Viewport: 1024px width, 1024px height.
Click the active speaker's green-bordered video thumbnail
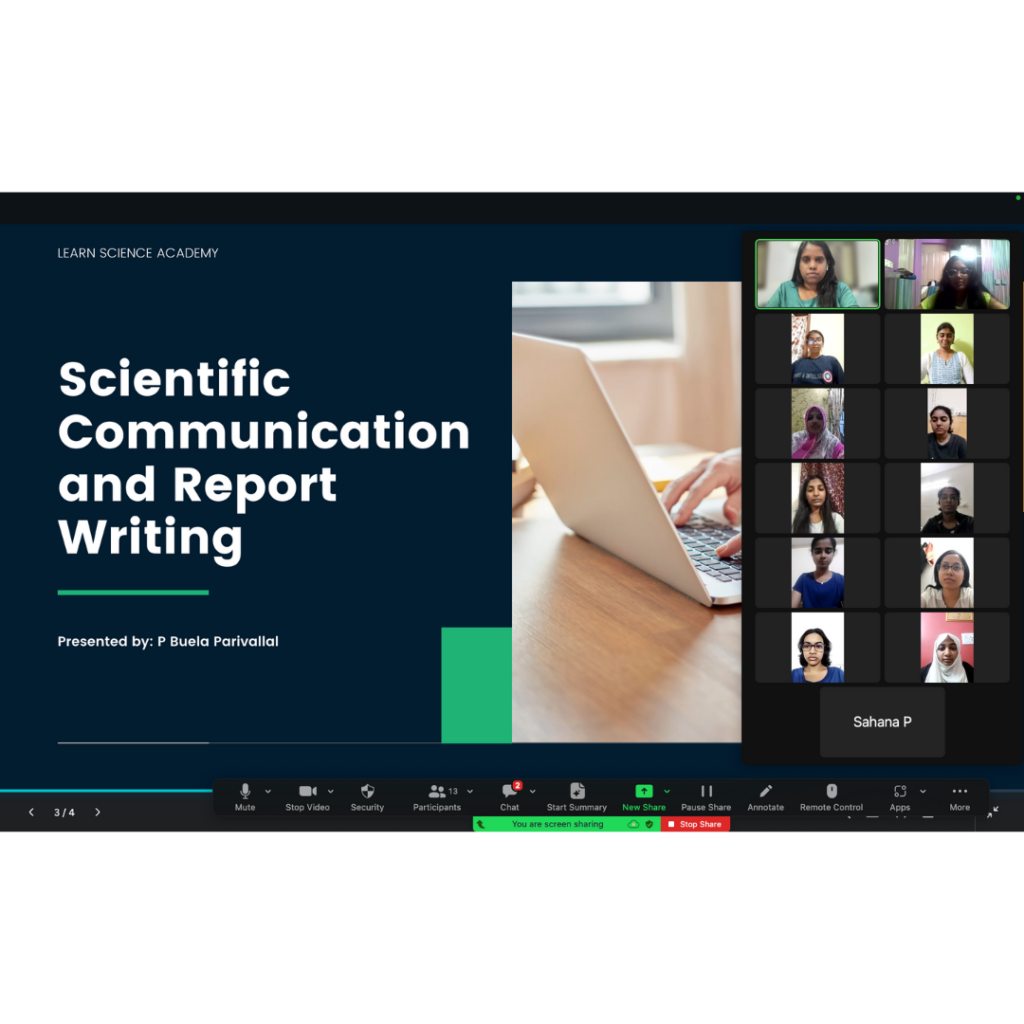818,274
